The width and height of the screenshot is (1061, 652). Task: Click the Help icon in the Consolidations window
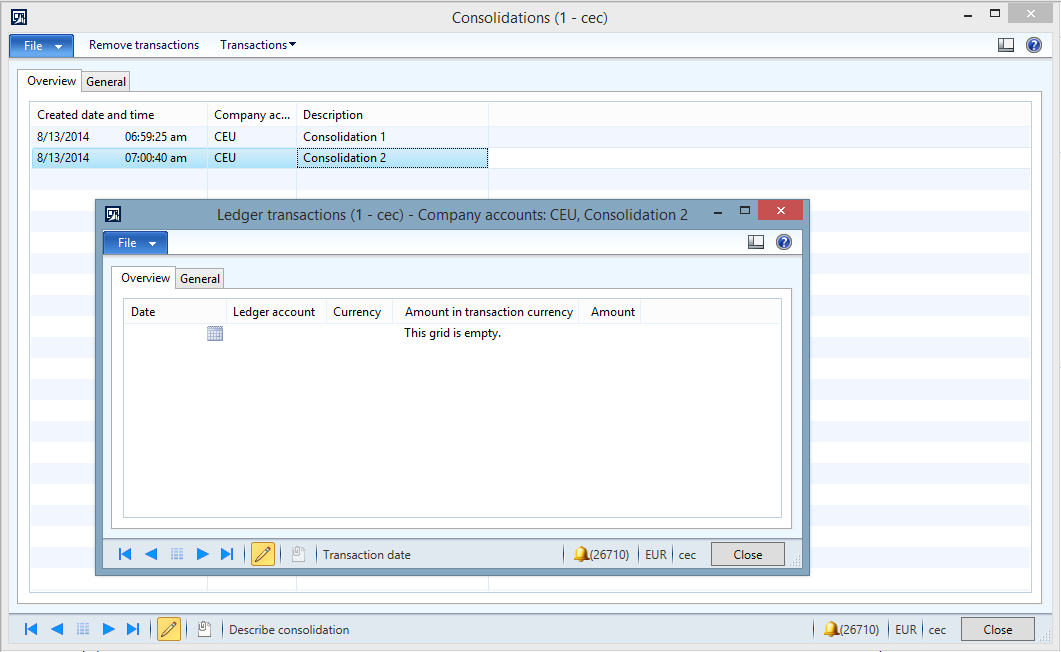[x=1034, y=45]
